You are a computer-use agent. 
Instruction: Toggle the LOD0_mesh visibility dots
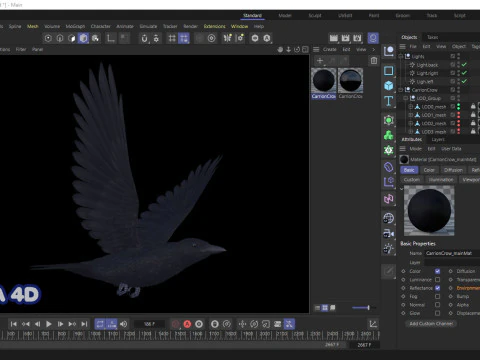coord(459,107)
